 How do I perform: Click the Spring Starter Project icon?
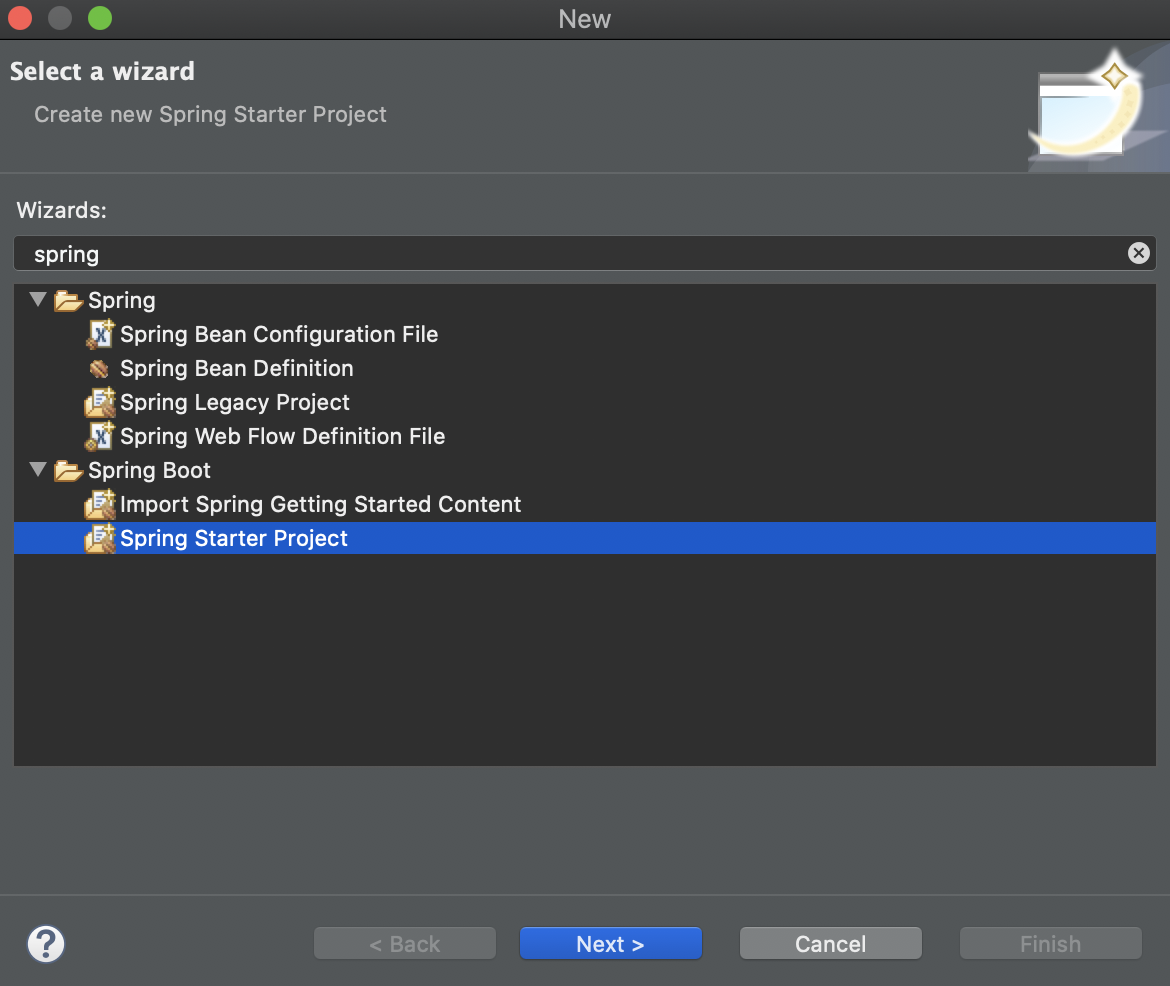click(x=100, y=538)
